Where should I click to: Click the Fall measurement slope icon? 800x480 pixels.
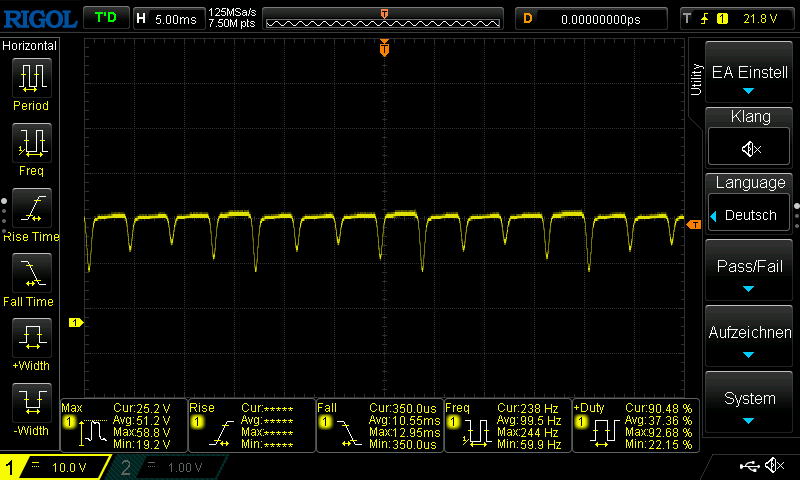(x=348, y=433)
